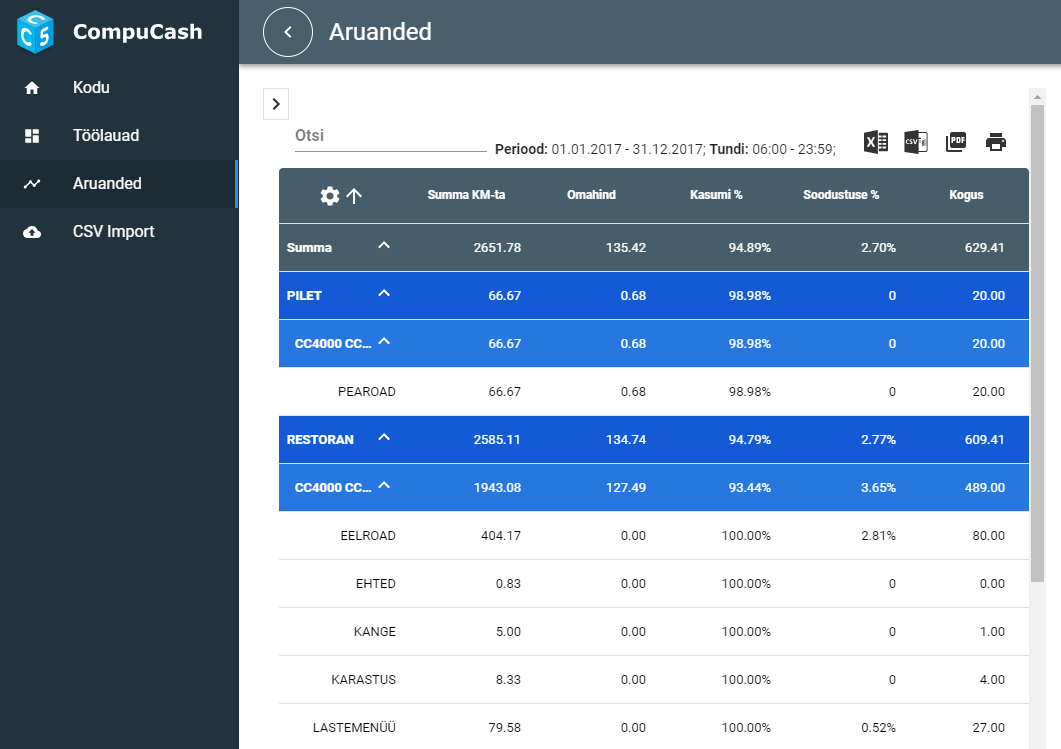The height and width of the screenshot is (749, 1061).
Task: Open CSV Import page
Action: [x=113, y=232]
